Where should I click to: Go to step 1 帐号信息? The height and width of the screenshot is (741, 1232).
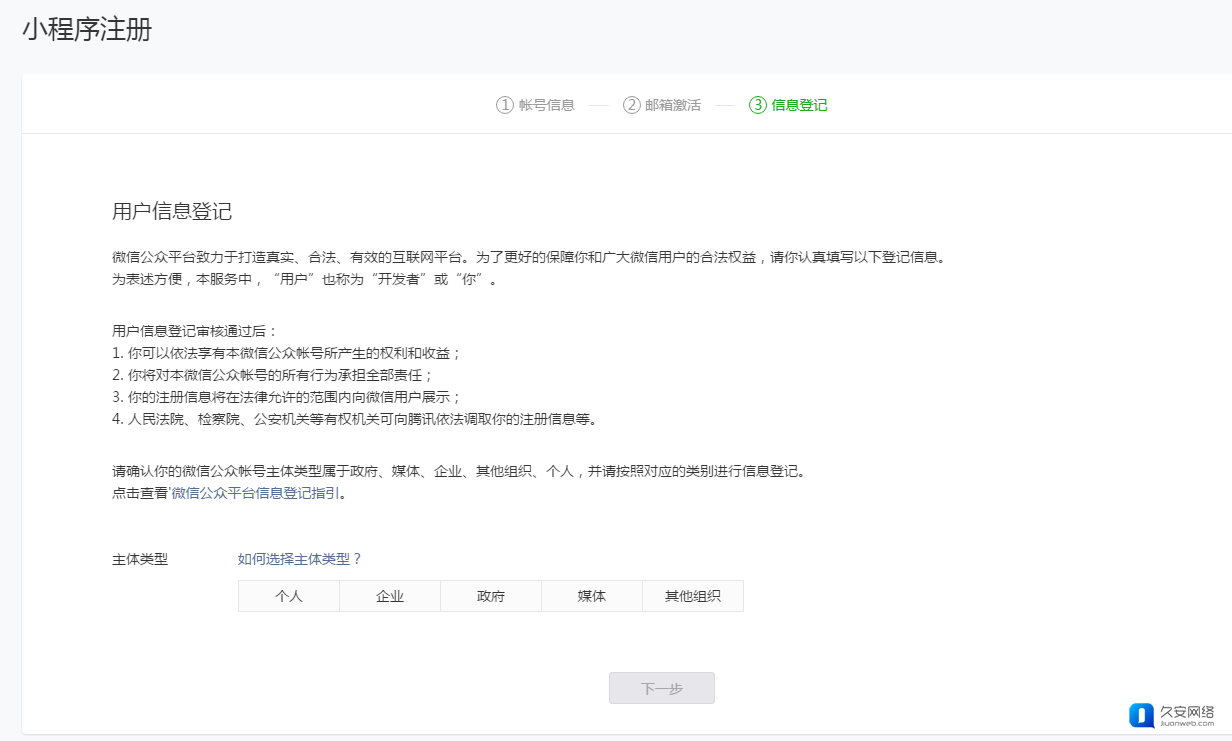point(536,105)
